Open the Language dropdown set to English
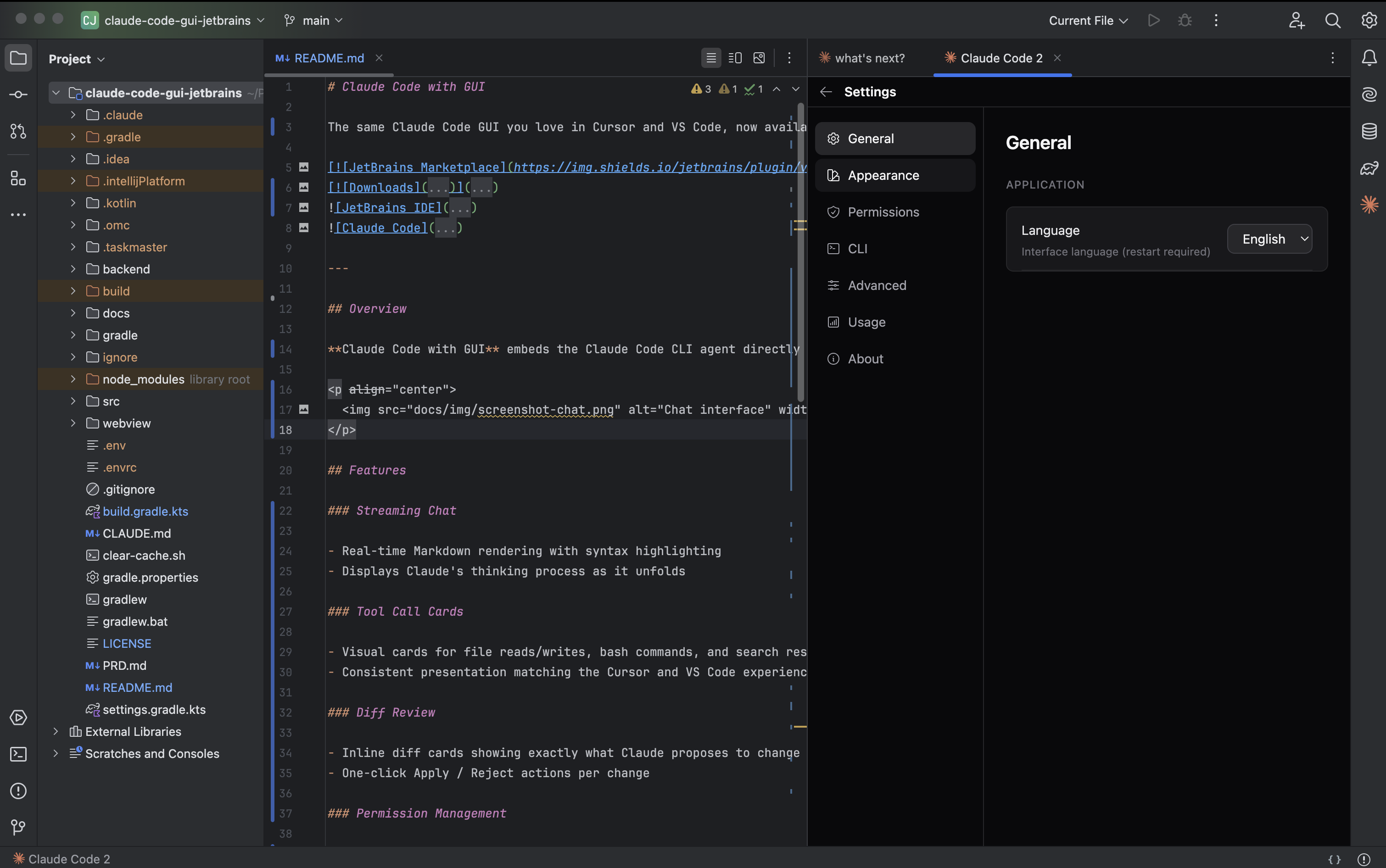Screen dimensions: 1386x868 tap(1269, 239)
